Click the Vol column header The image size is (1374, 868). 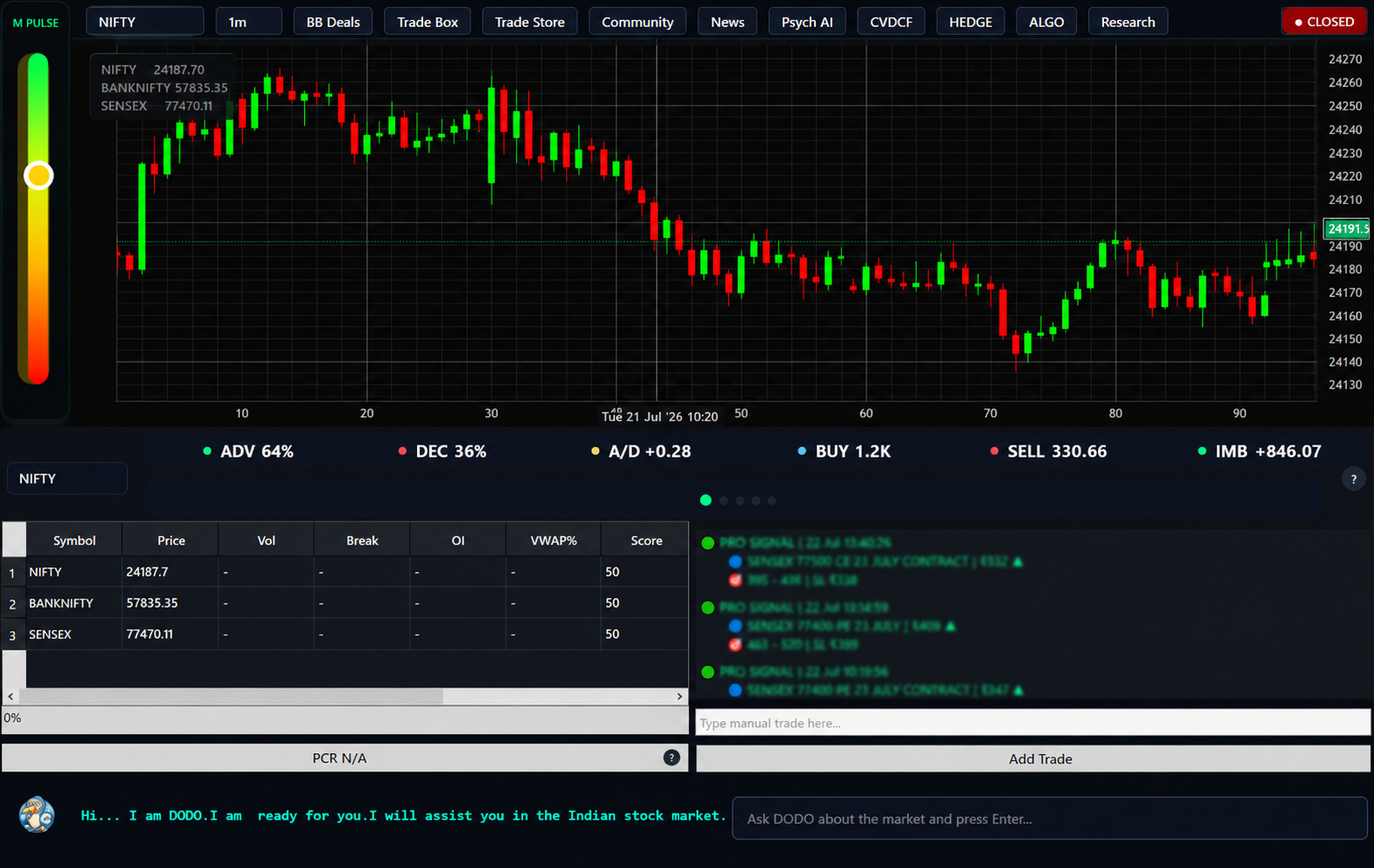coord(266,540)
